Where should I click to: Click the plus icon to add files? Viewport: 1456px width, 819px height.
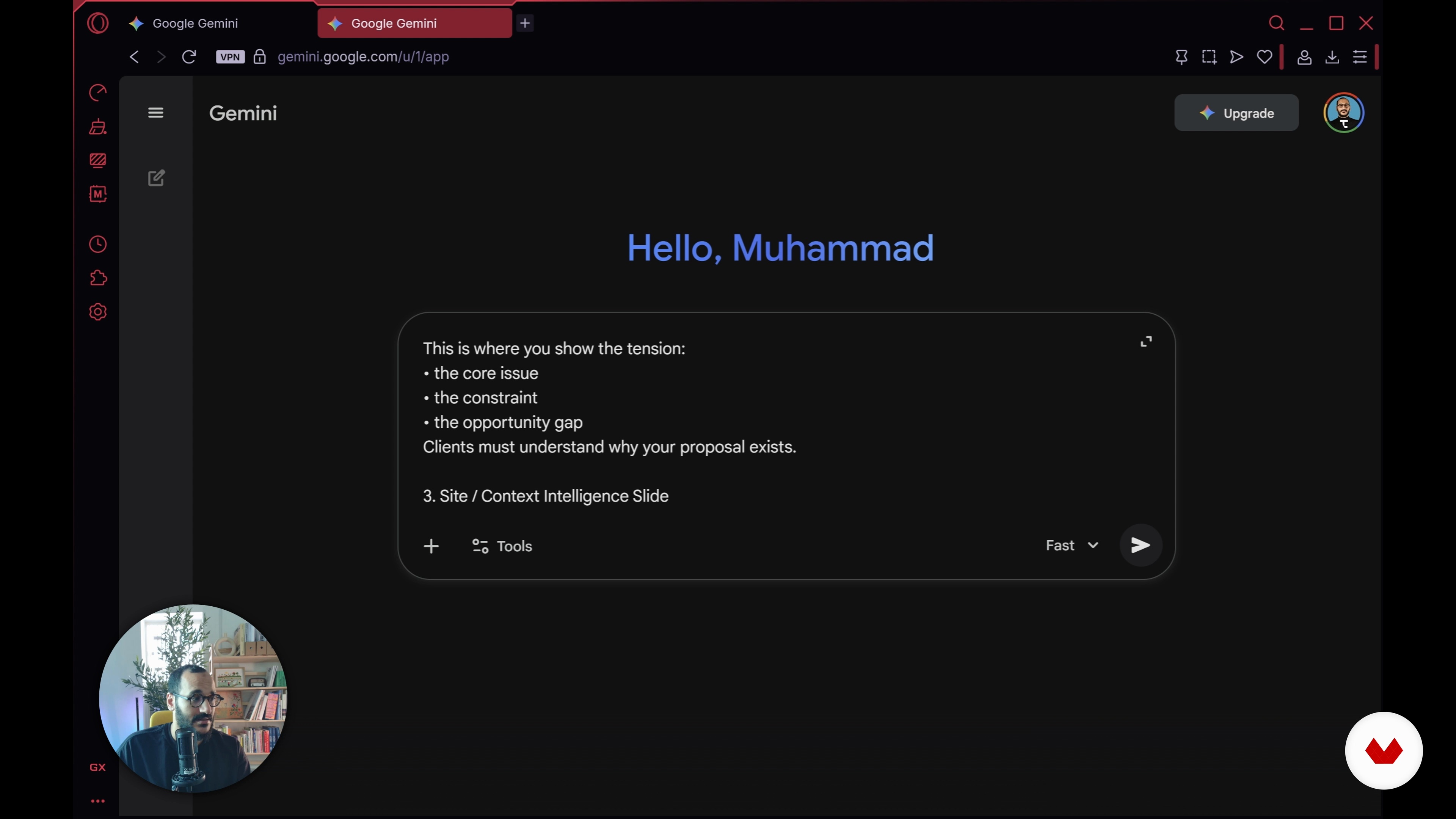tap(431, 546)
